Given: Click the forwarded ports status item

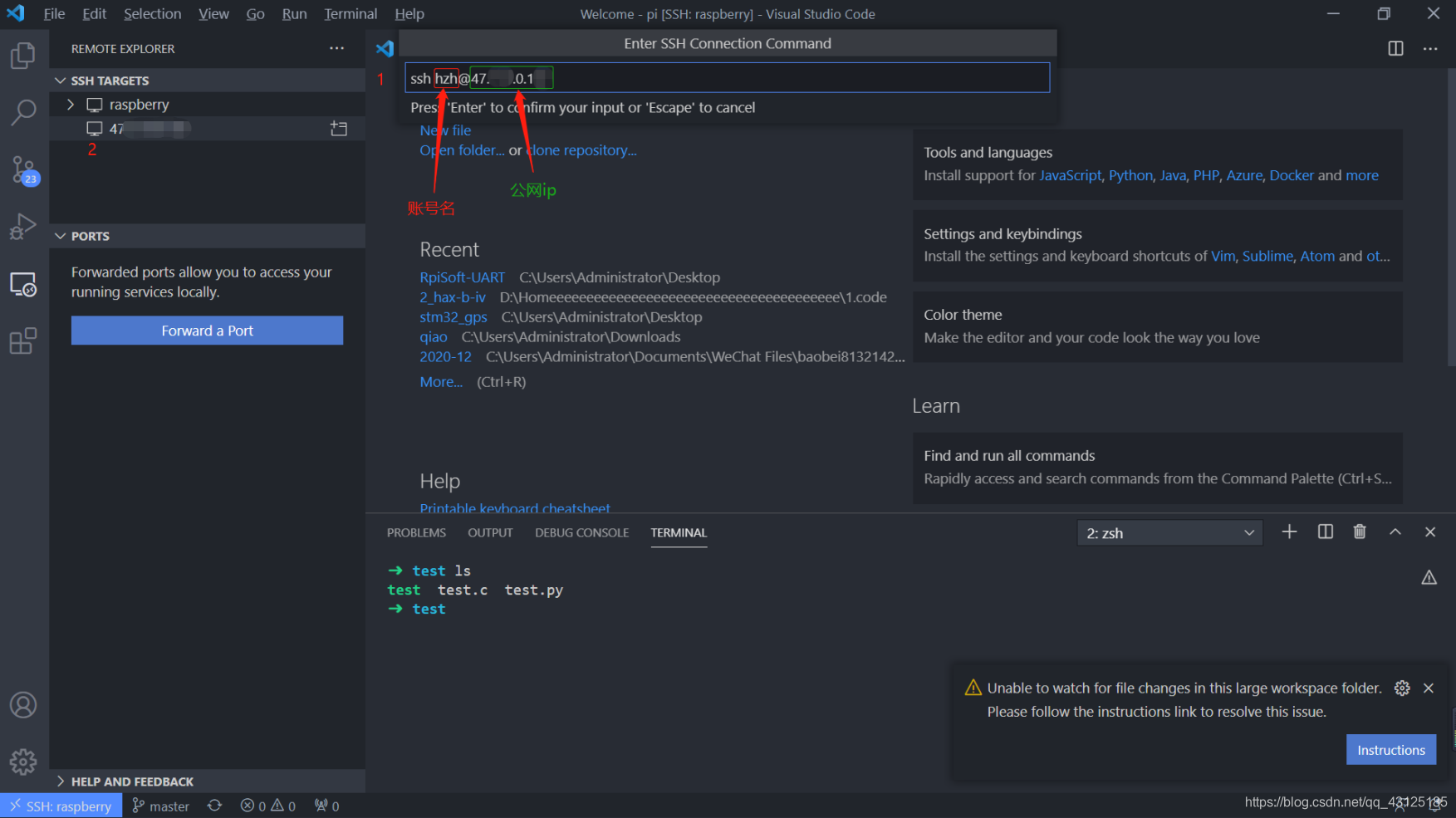Looking at the screenshot, I should tap(326, 806).
